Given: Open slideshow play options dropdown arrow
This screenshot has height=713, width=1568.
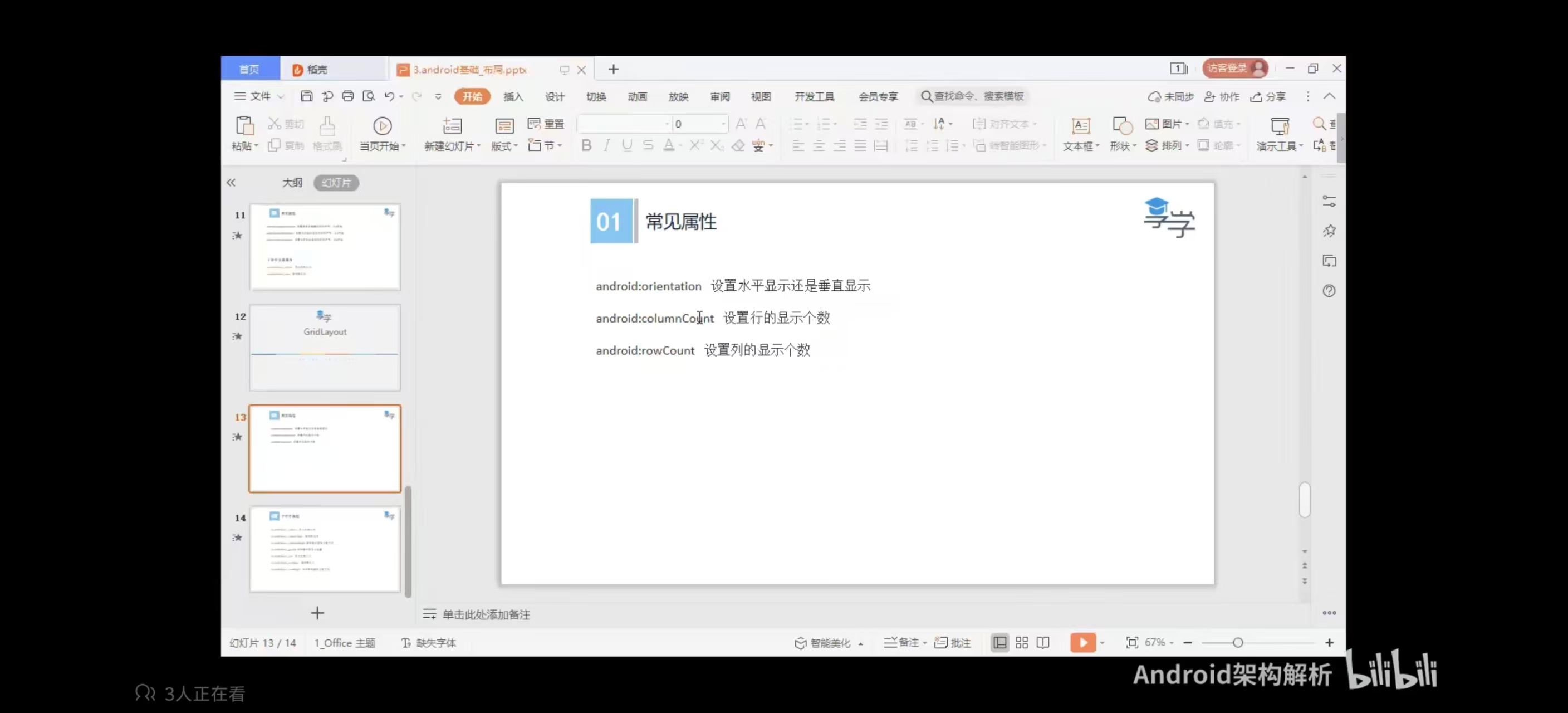Looking at the screenshot, I should tap(1102, 643).
